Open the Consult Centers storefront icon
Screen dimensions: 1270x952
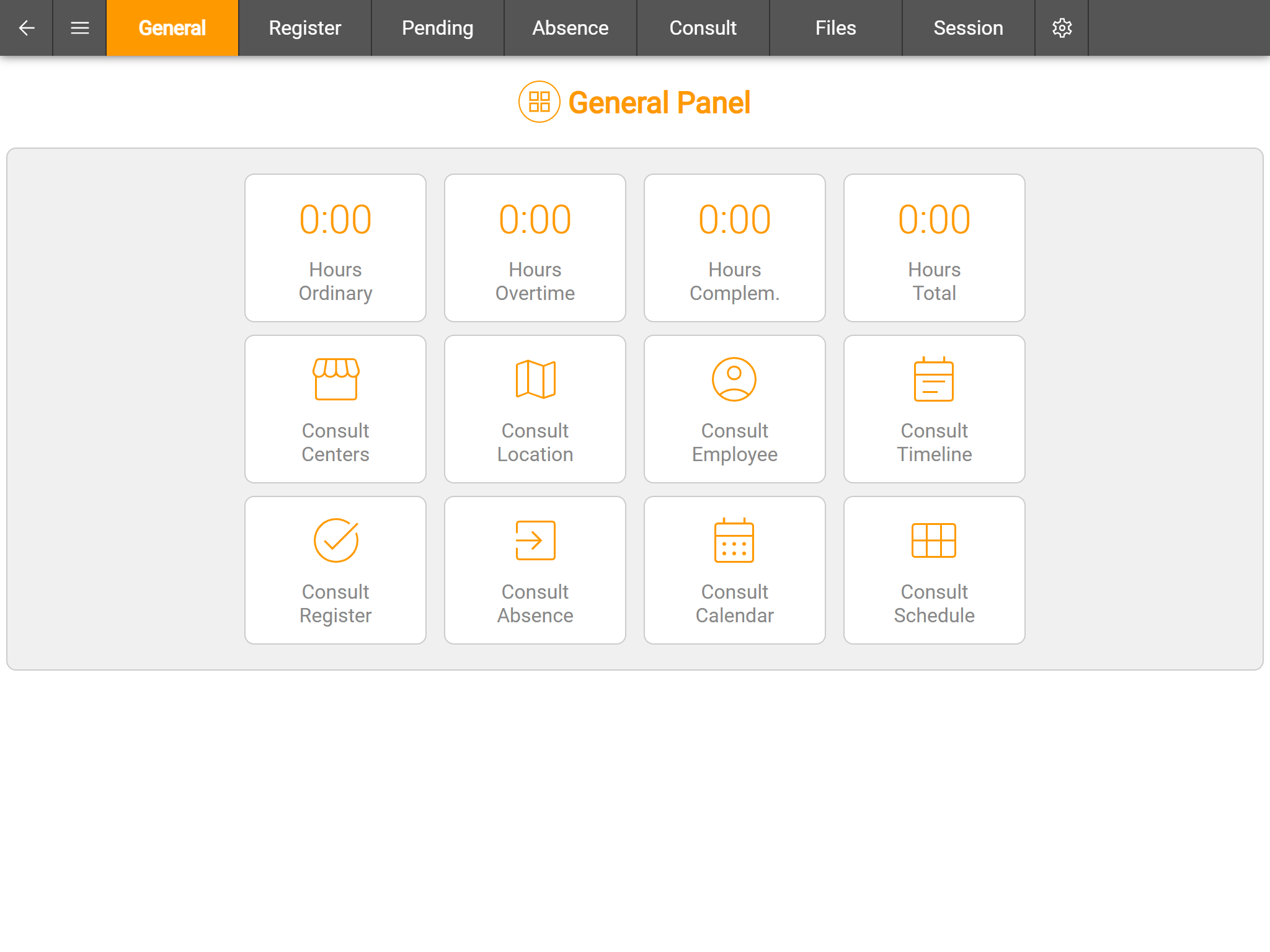pos(335,379)
